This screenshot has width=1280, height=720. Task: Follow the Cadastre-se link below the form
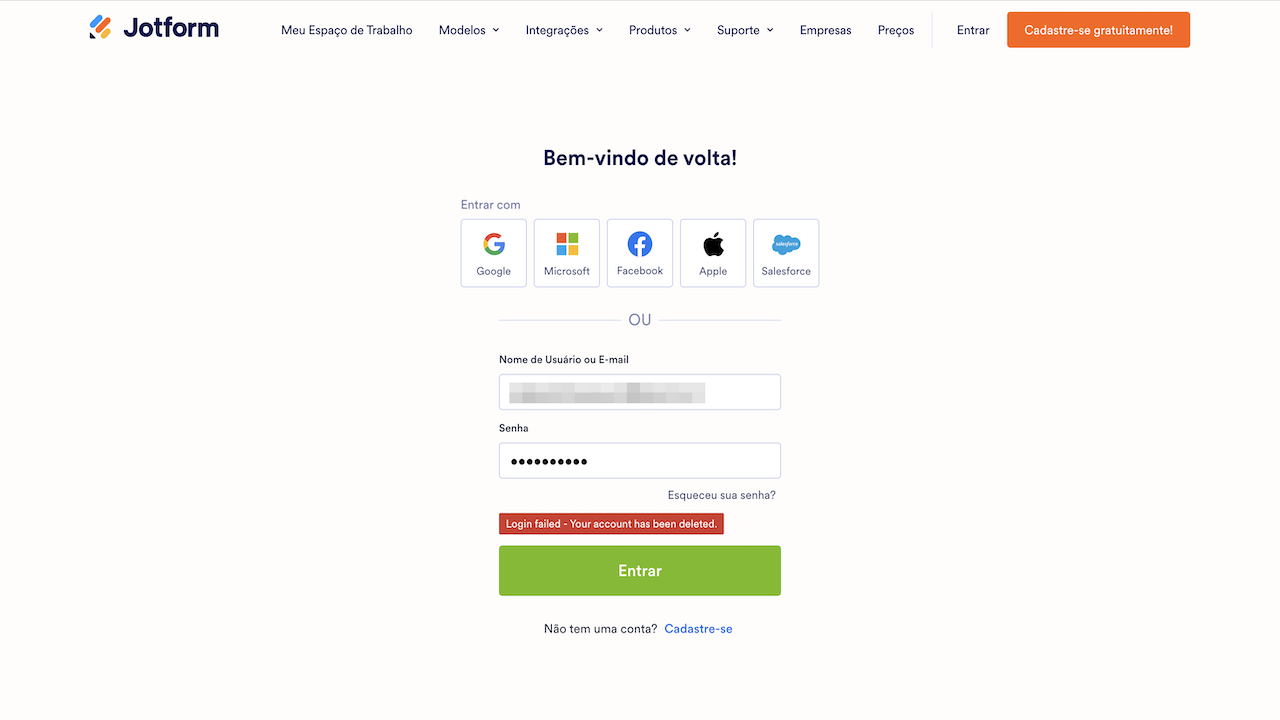pyautogui.click(x=698, y=629)
